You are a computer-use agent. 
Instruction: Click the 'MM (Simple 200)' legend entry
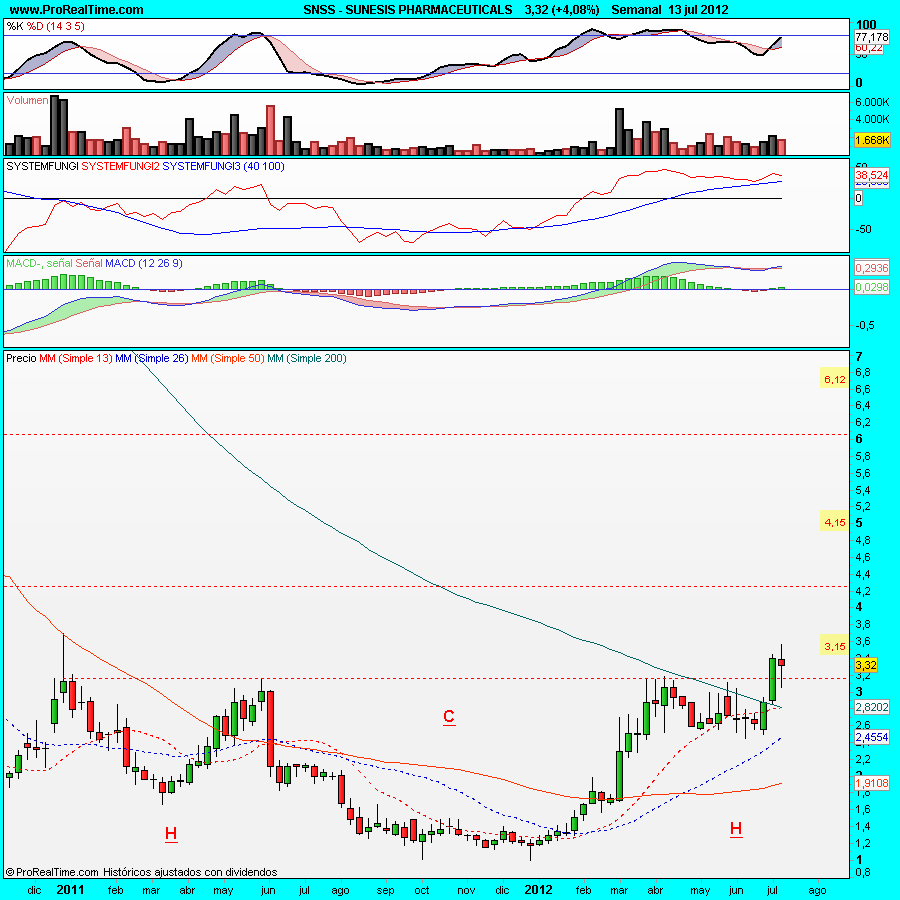pyautogui.click(x=307, y=359)
